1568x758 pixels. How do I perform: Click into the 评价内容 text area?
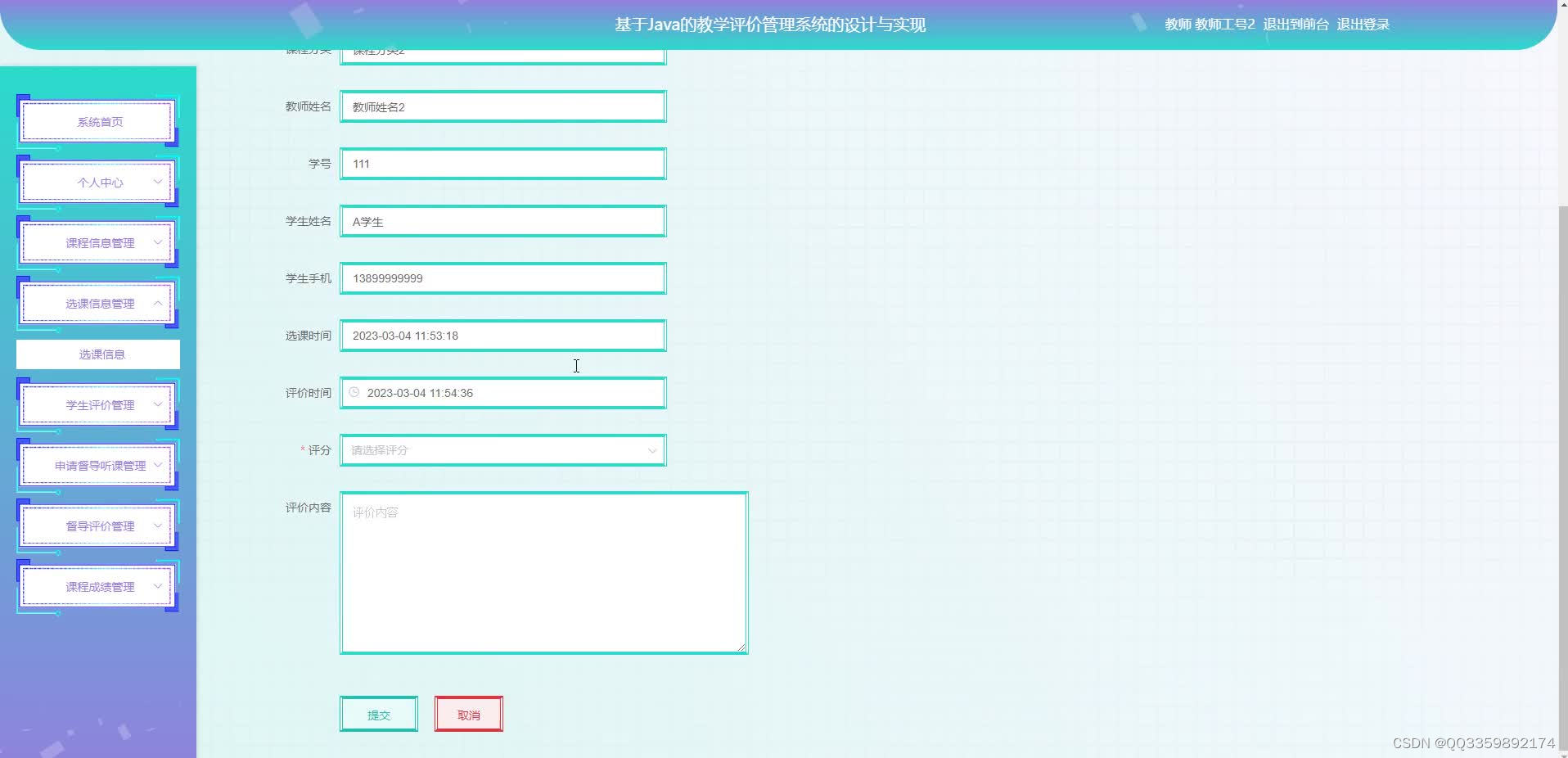pos(544,573)
